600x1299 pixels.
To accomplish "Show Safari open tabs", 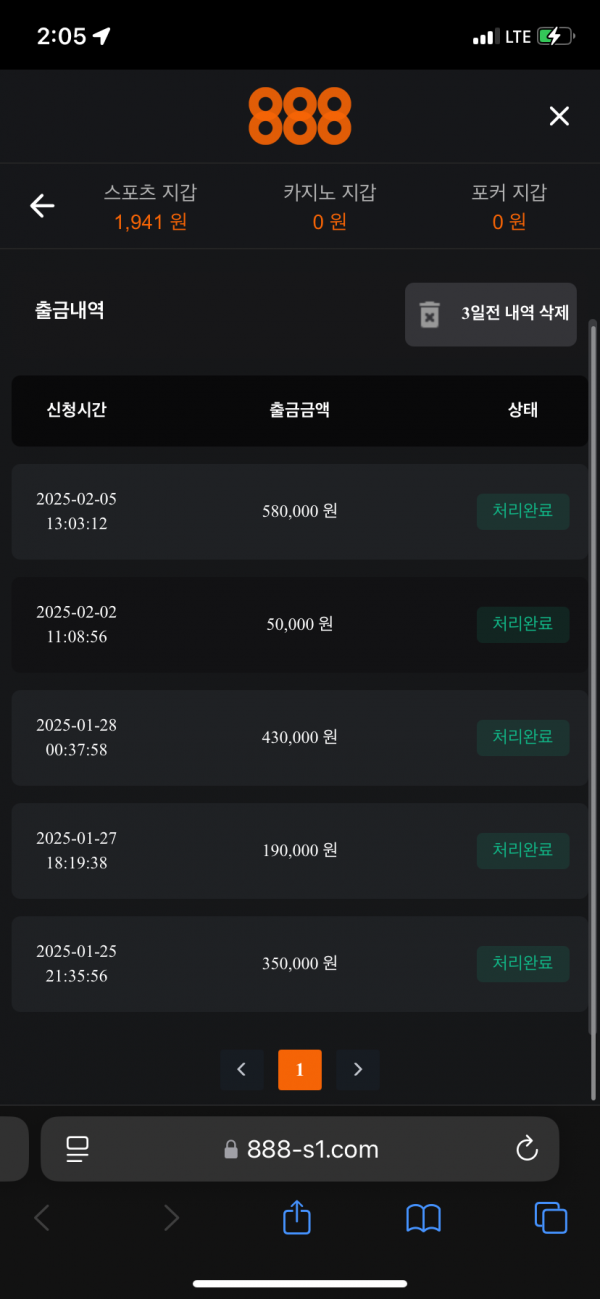I will coord(551,1217).
